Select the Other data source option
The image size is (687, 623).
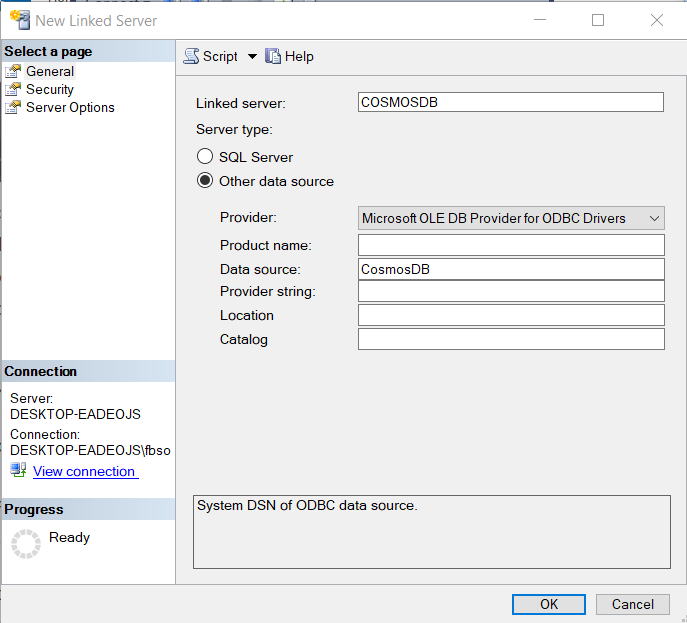click(x=205, y=181)
